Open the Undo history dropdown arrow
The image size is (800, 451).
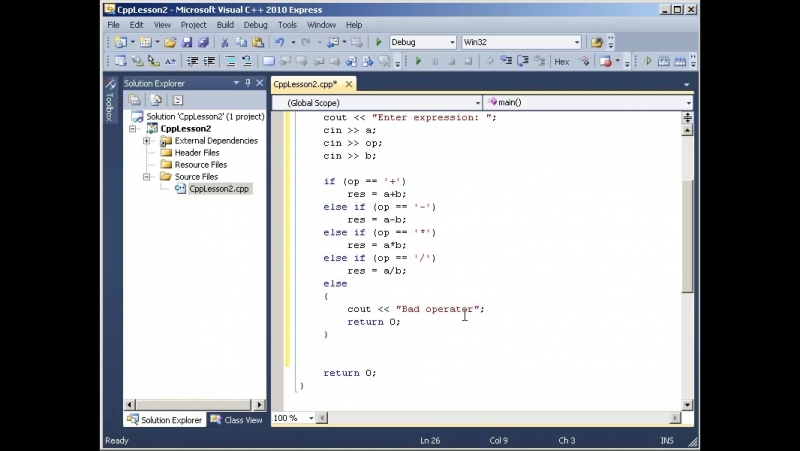click(x=293, y=42)
